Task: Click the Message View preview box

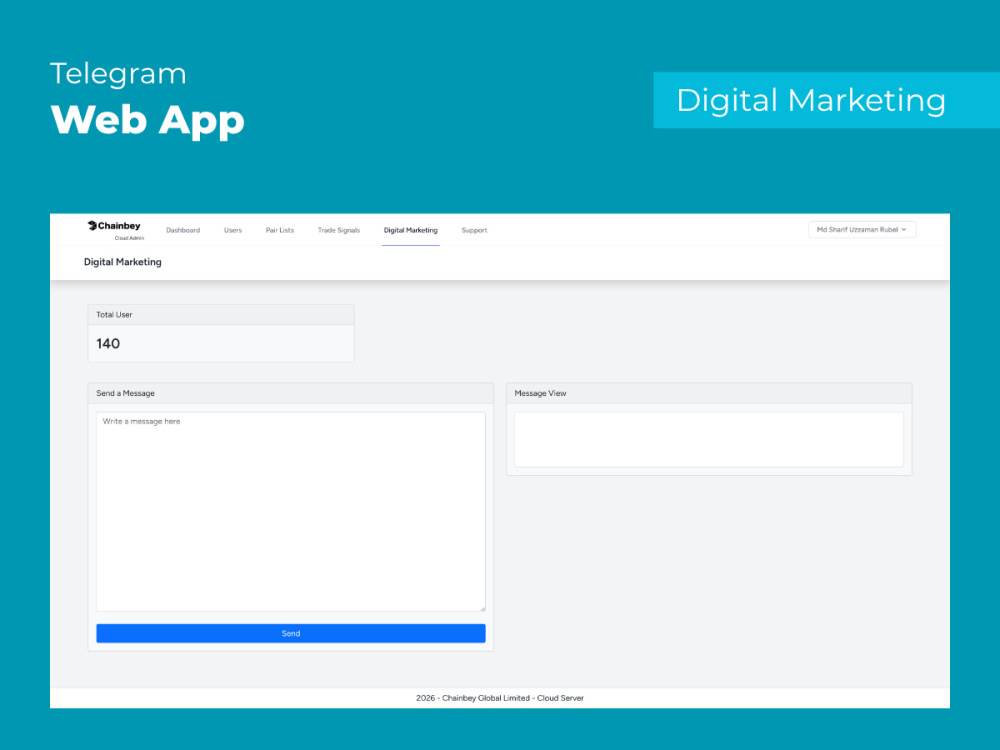Action: 709,439
